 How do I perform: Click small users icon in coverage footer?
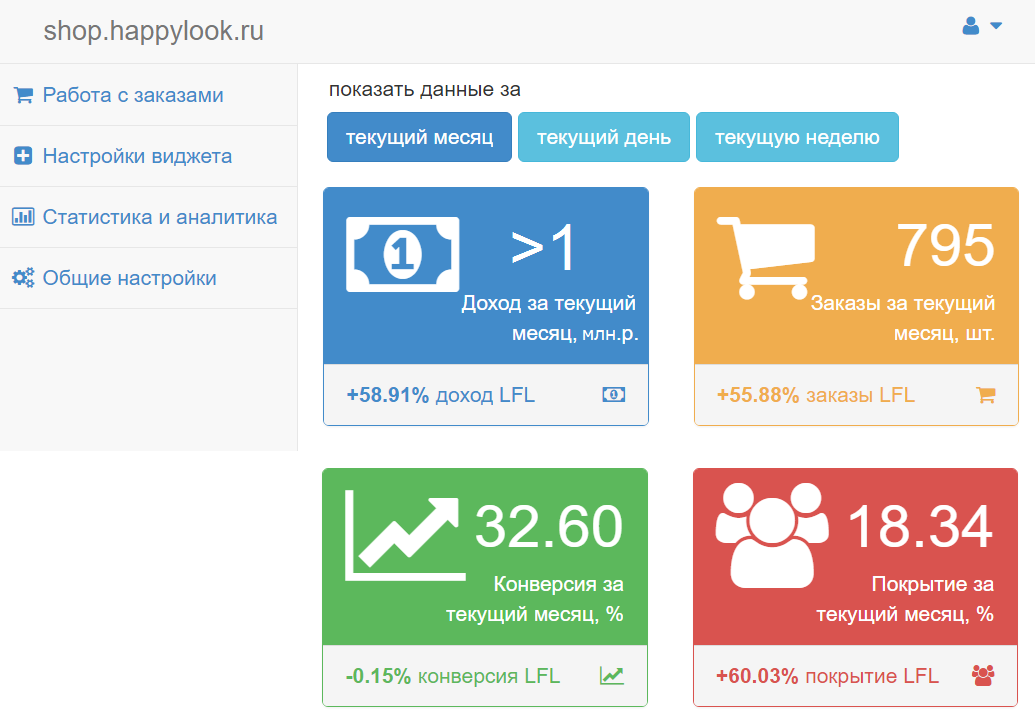pyautogui.click(x=983, y=676)
